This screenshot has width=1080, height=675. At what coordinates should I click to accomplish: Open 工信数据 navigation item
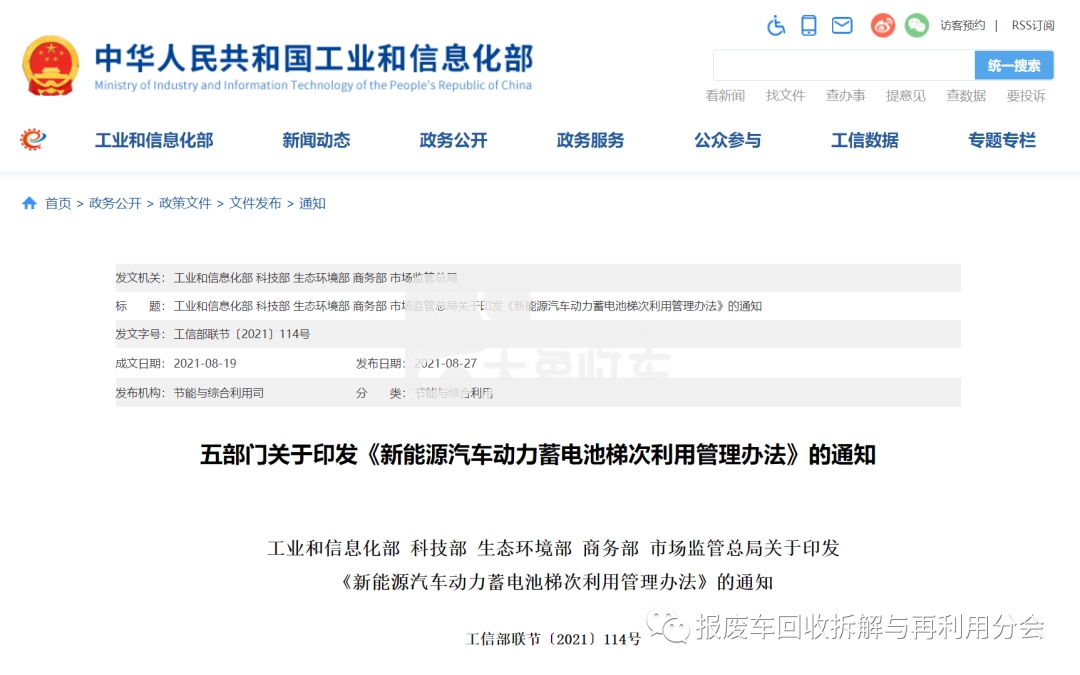864,141
